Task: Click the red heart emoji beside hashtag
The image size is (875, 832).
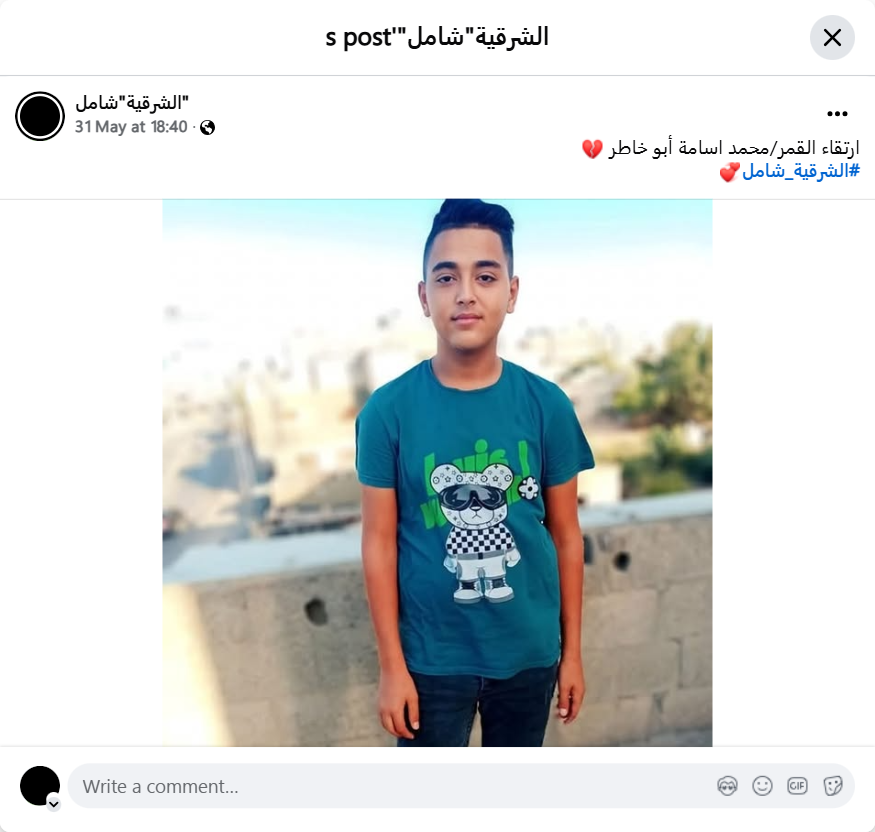Action: pos(729,172)
